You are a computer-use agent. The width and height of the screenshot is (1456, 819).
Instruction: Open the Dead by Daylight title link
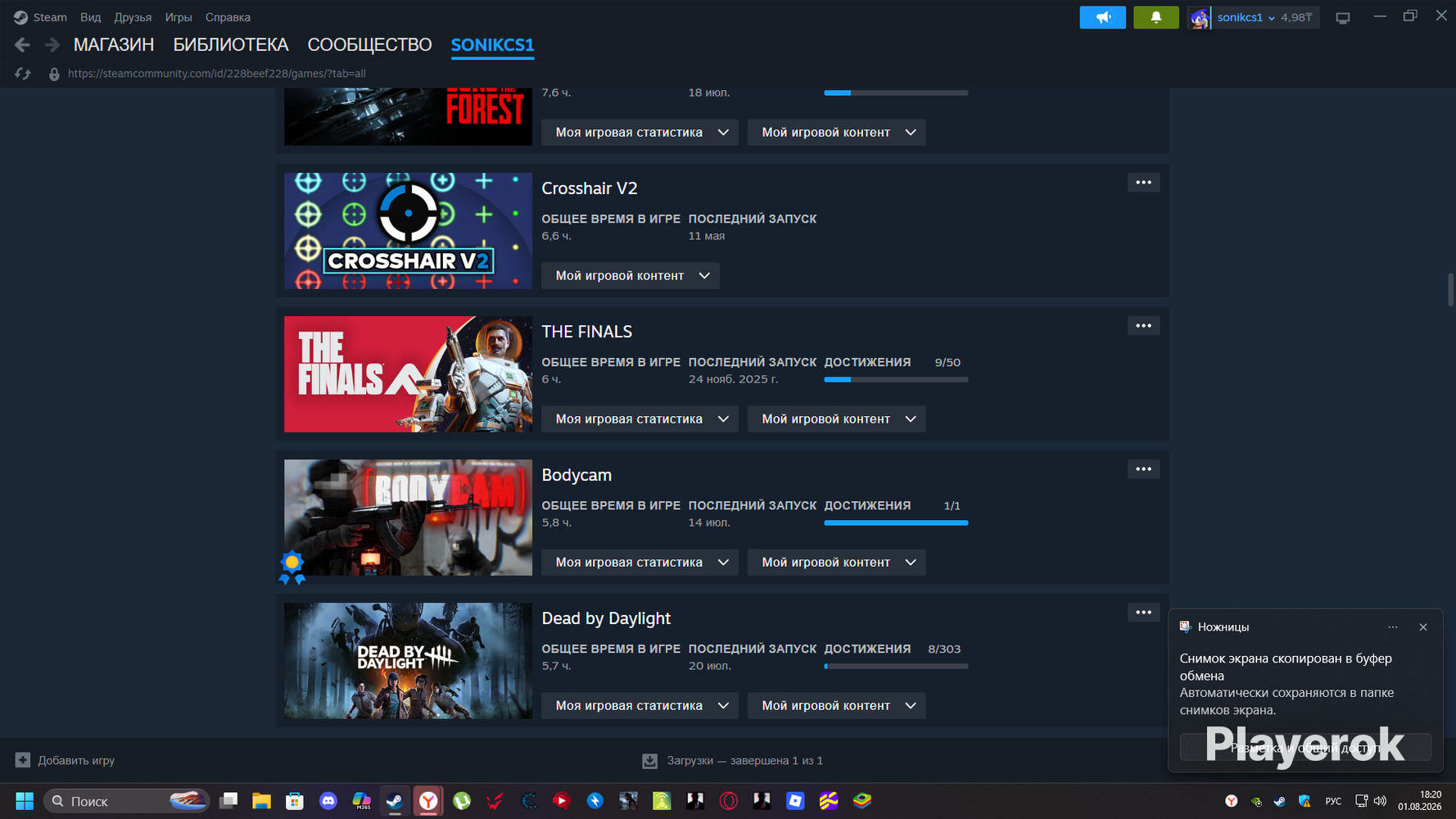606,618
